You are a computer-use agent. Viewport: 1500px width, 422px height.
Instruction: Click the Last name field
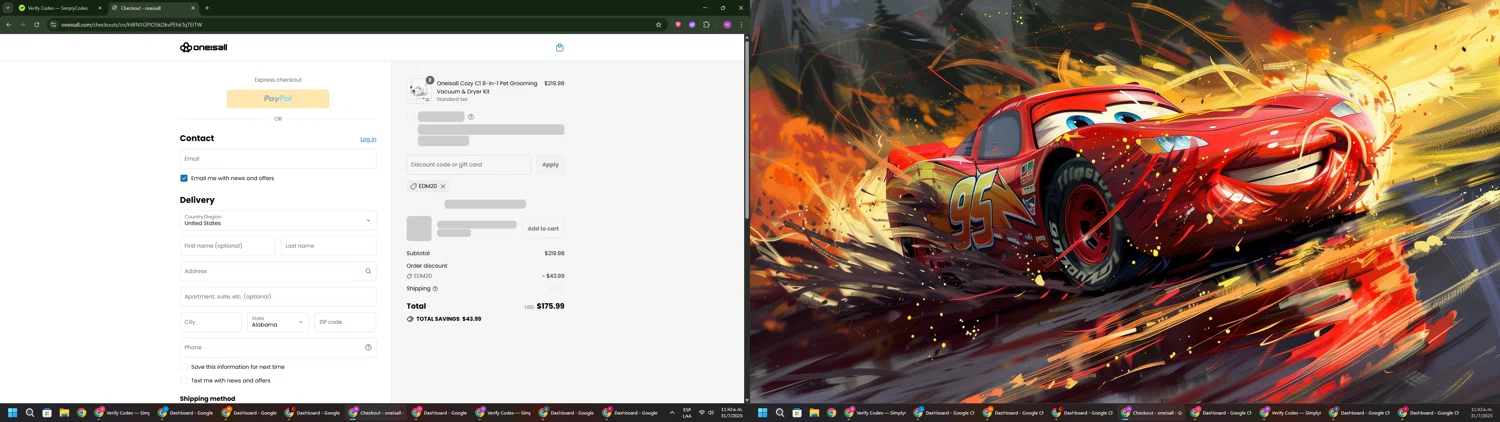(x=329, y=246)
